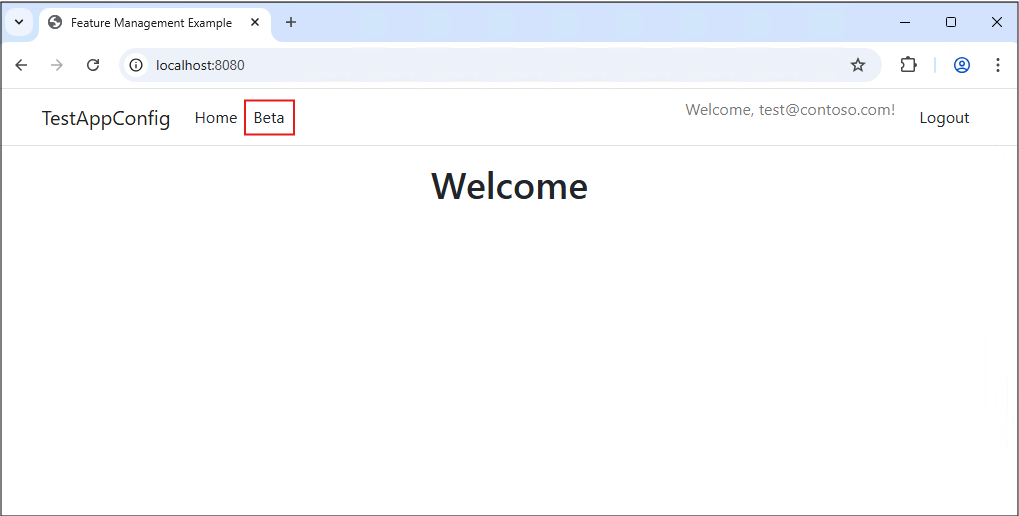
Task: Go back using the browser back arrow
Action: tap(21, 65)
